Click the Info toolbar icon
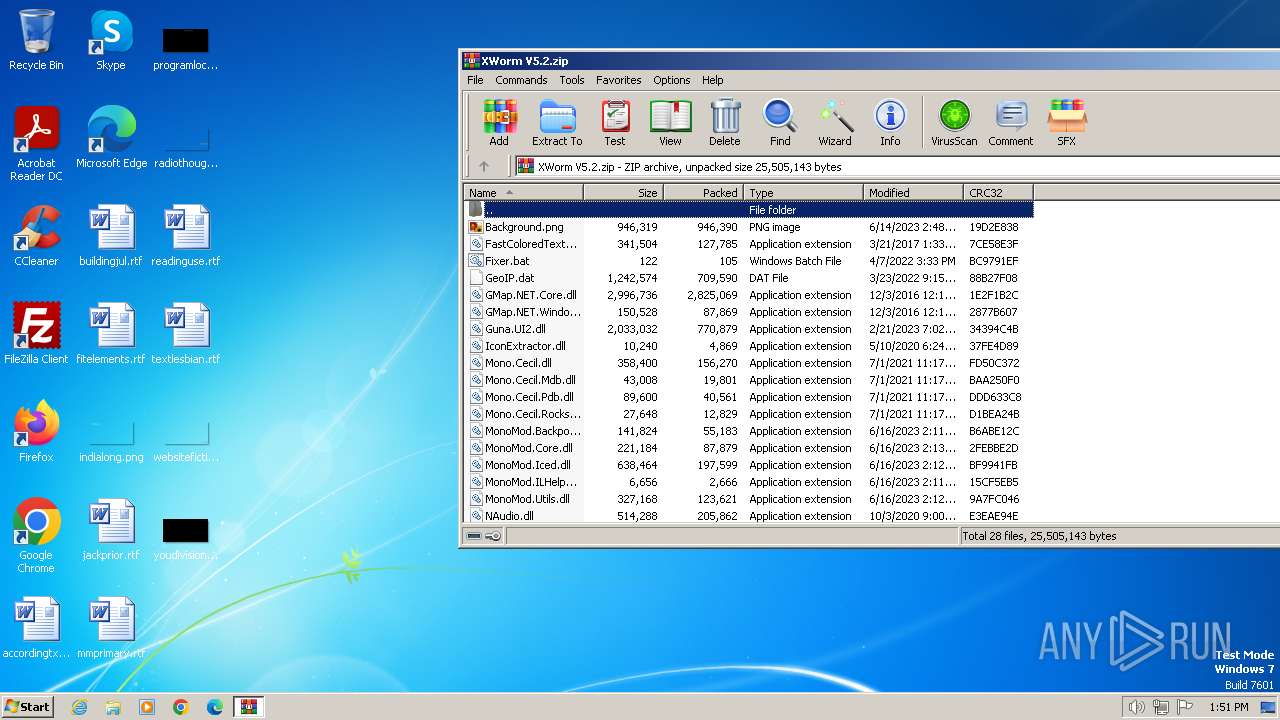The width and height of the screenshot is (1280, 720). (890, 123)
